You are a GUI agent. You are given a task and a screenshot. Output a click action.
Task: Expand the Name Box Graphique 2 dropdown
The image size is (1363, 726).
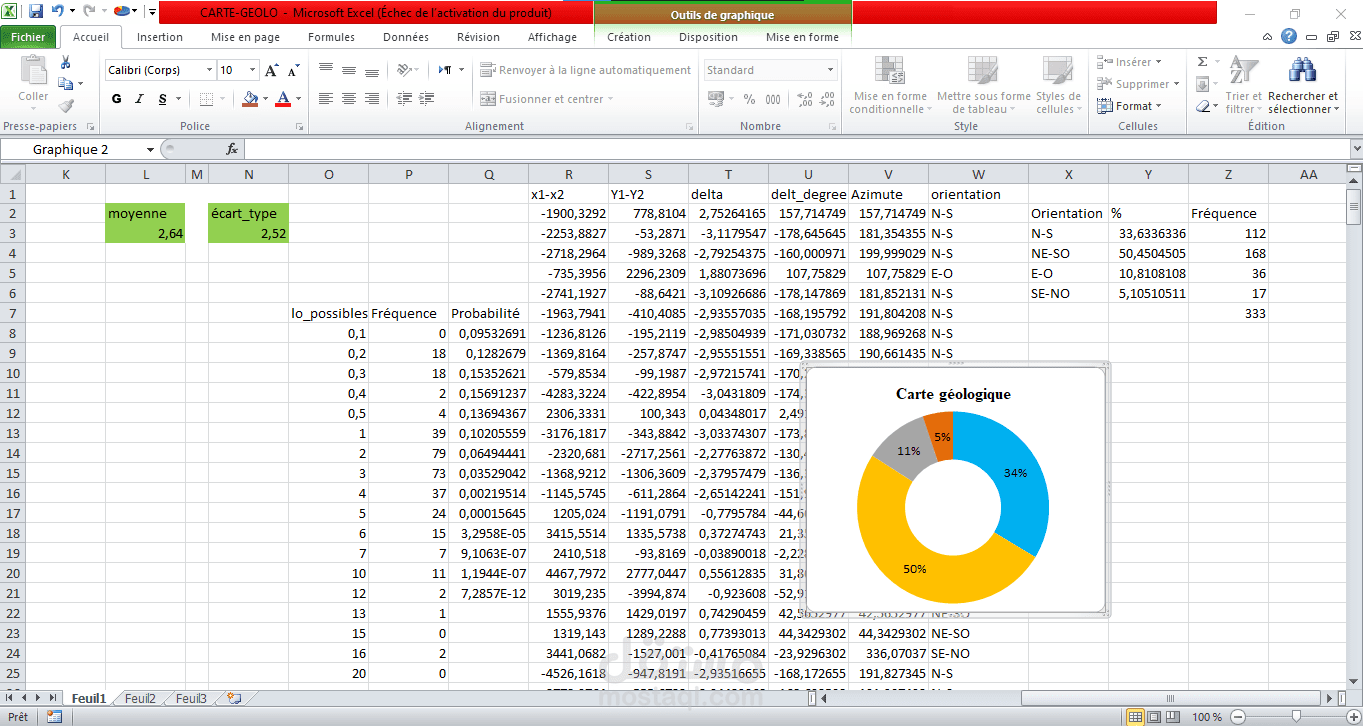point(150,149)
